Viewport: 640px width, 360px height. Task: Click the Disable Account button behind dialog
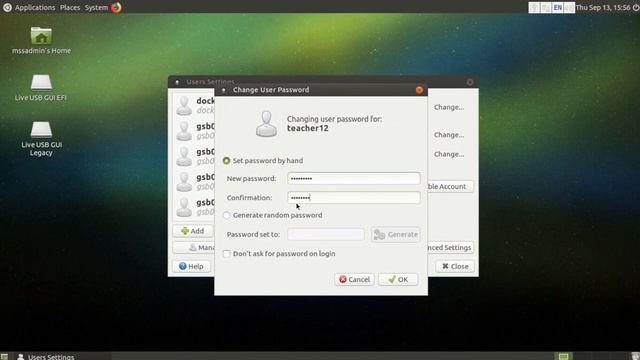point(451,187)
